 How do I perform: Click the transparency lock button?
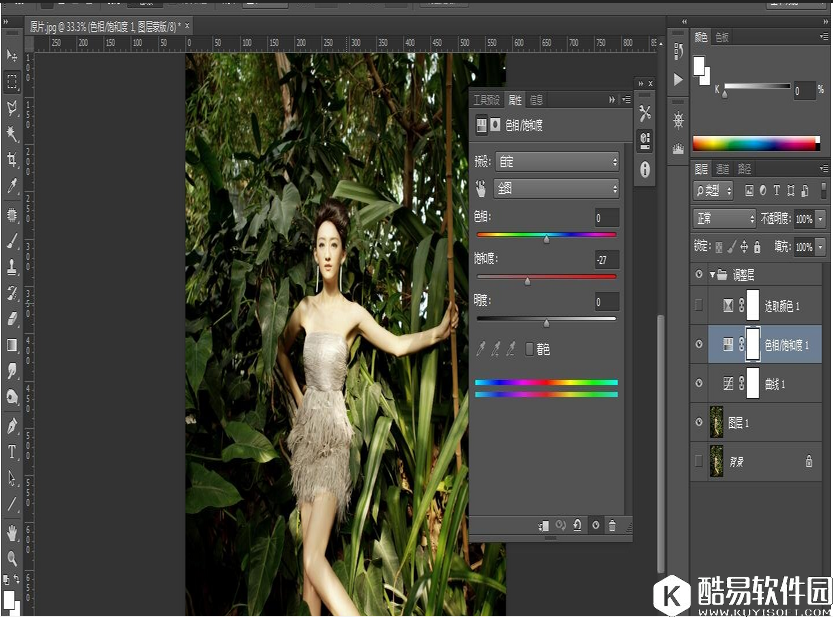pos(717,245)
